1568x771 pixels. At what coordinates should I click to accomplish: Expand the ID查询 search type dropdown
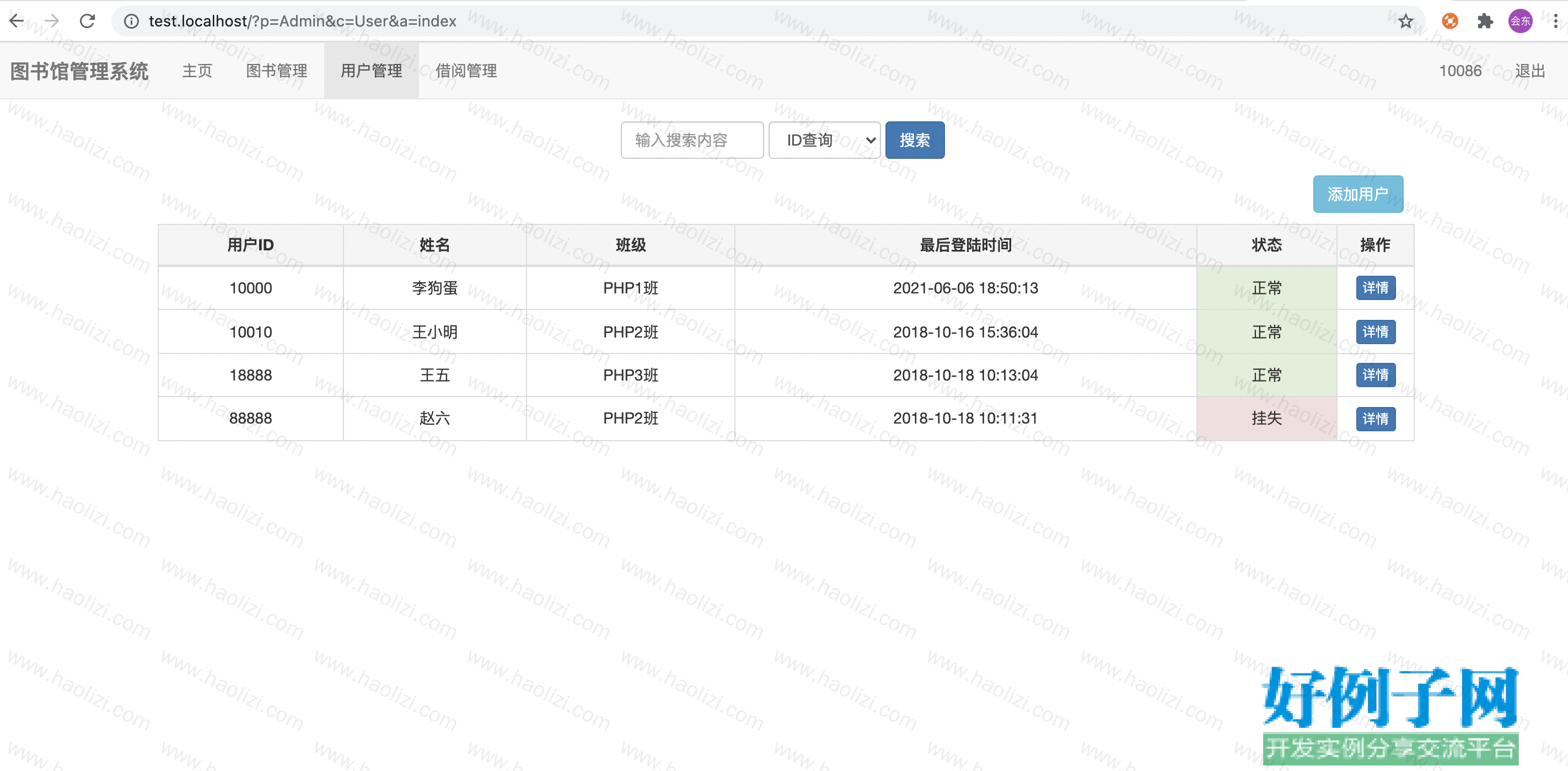tap(824, 140)
